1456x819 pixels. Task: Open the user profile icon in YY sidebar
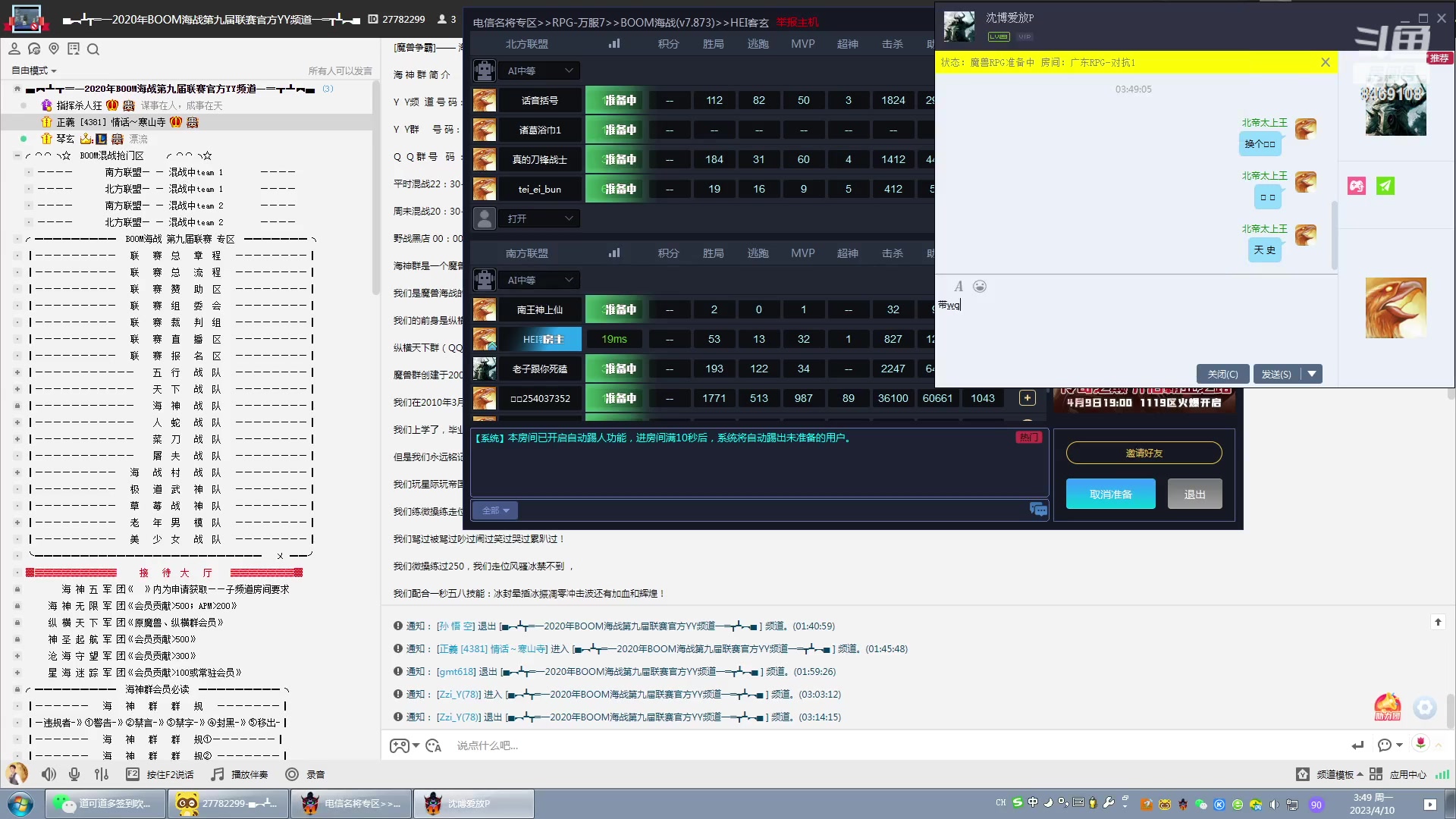coord(14,49)
